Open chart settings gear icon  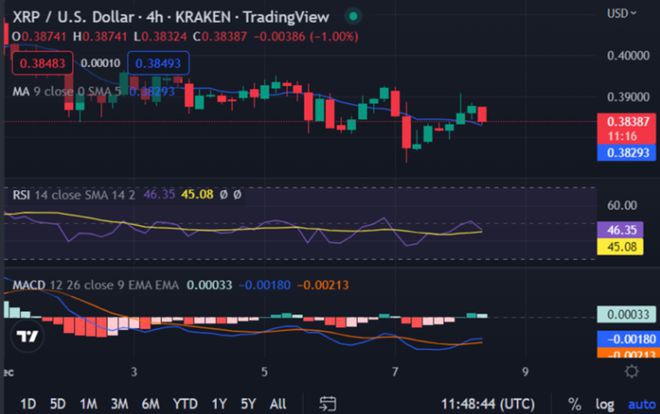[x=631, y=371]
